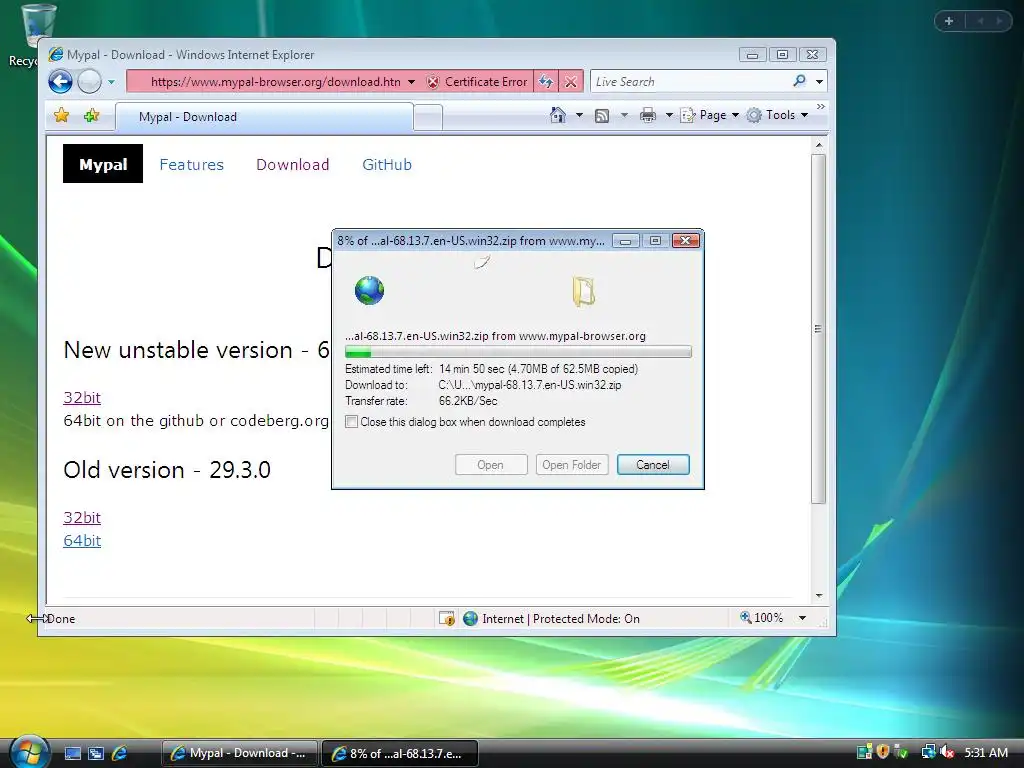Switch to Mypal - Download taskbar button
1024x768 pixels.
[240, 753]
